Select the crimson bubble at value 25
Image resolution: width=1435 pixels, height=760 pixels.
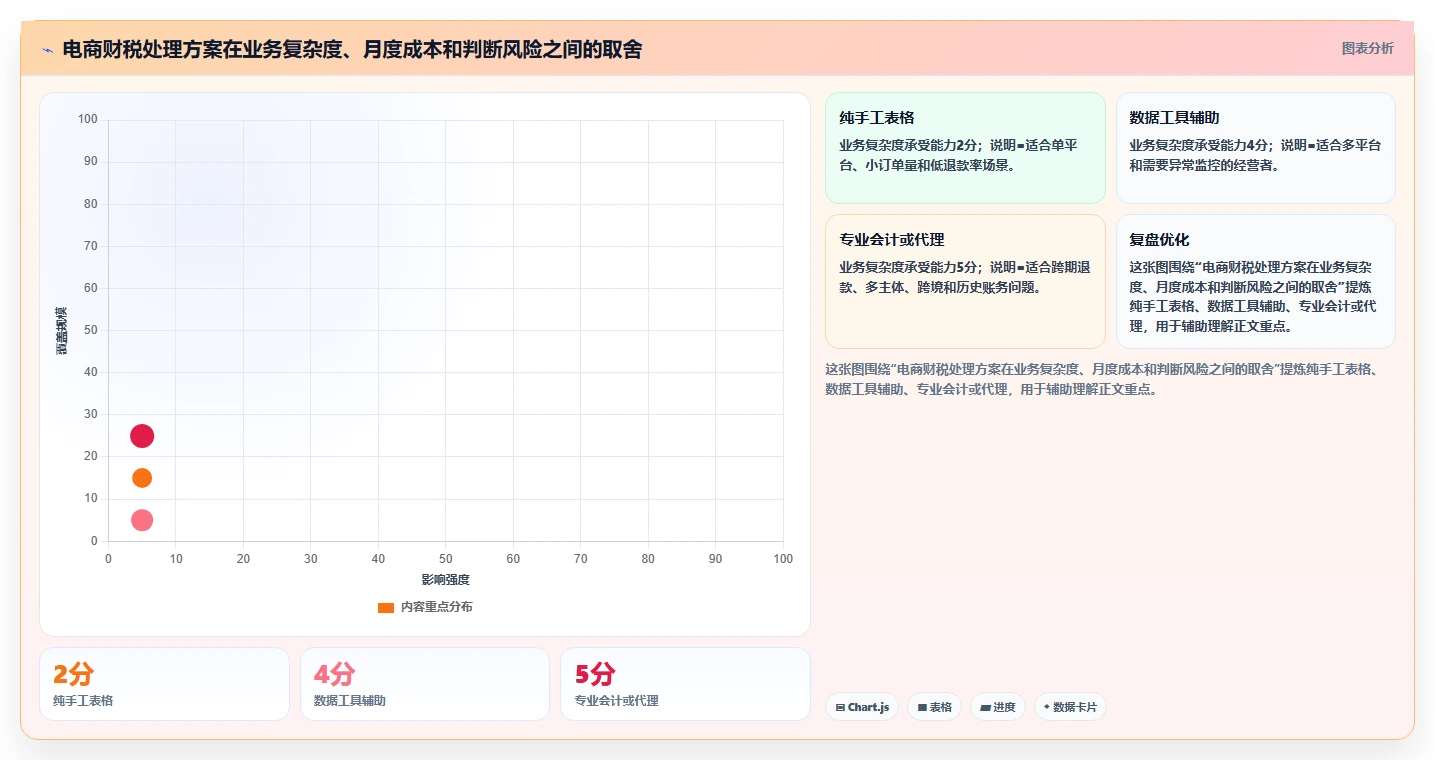[142, 436]
